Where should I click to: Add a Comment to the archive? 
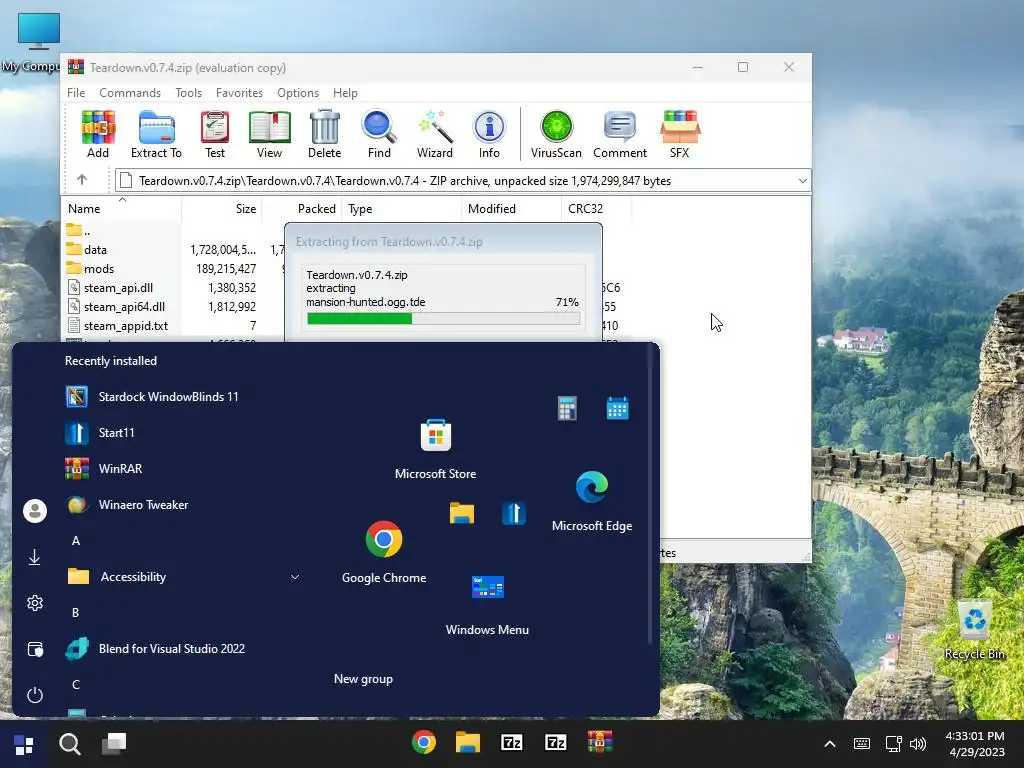[620, 135]
